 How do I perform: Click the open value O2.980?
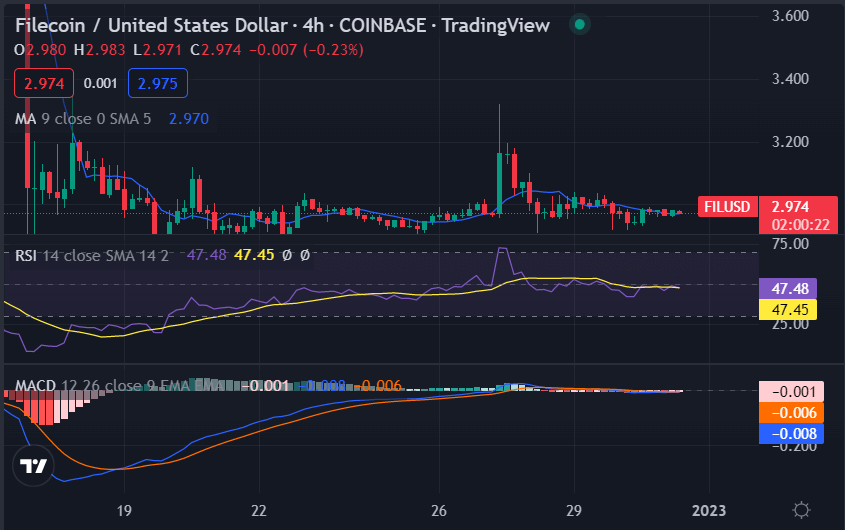40,50
